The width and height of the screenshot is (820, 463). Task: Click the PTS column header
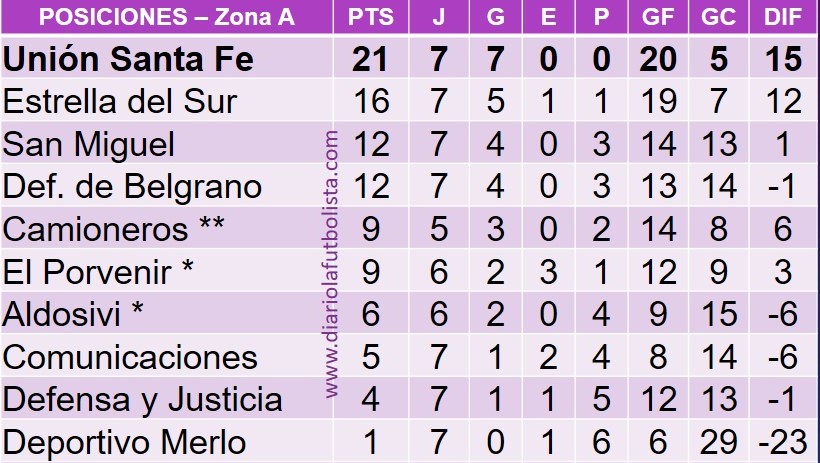(371, 17)
